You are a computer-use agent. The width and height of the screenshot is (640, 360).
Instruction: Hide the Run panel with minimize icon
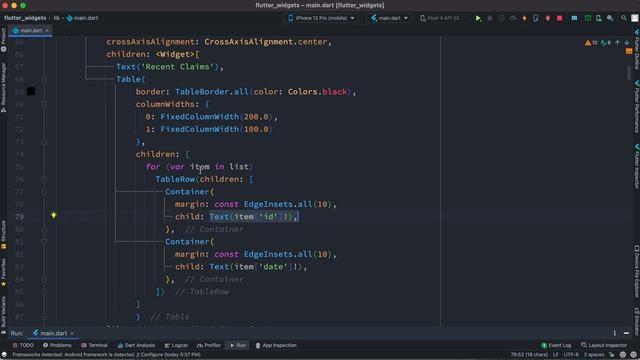coord(627,333)
